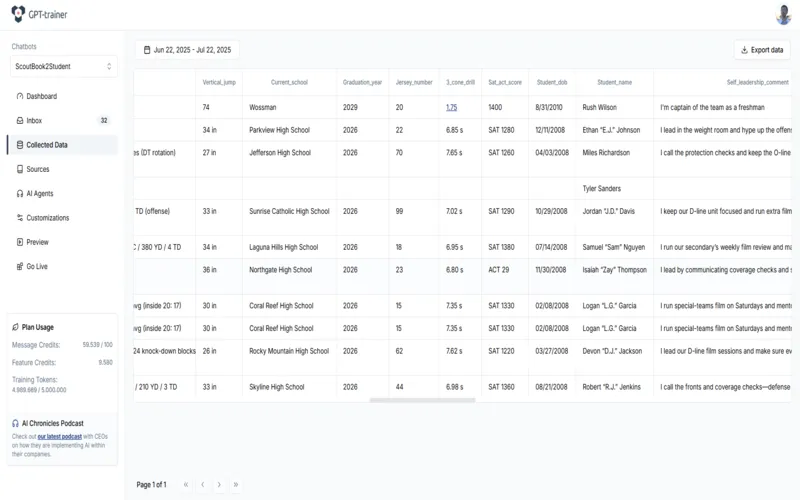The height and width of the screenshot is (500, 800).
Task: Open the ScoutBook2Student chatbot dropdown
Action: (x=64, y=66)
